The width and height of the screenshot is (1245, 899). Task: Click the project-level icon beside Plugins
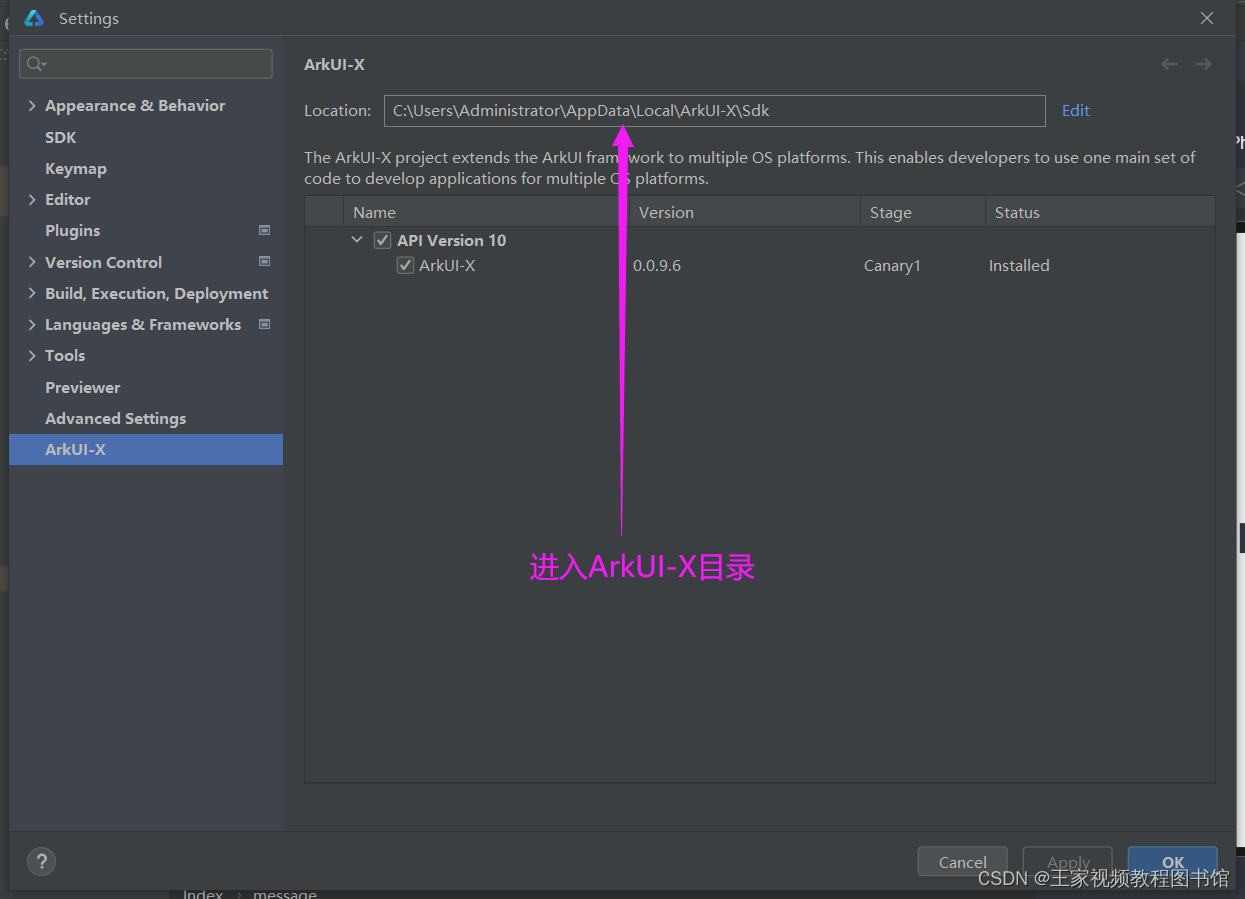[x=265, y=230]
